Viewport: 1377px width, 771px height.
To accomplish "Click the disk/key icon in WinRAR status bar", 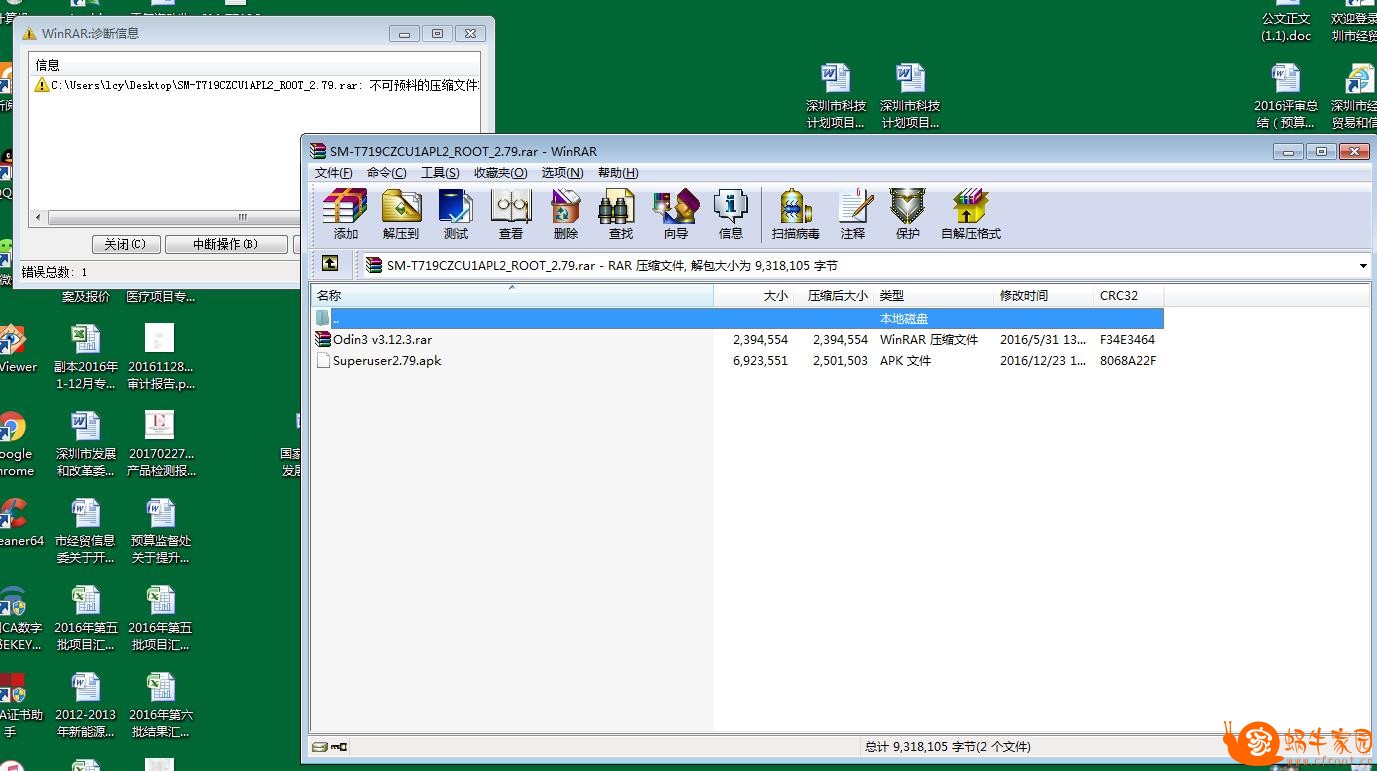I will 329,746.
